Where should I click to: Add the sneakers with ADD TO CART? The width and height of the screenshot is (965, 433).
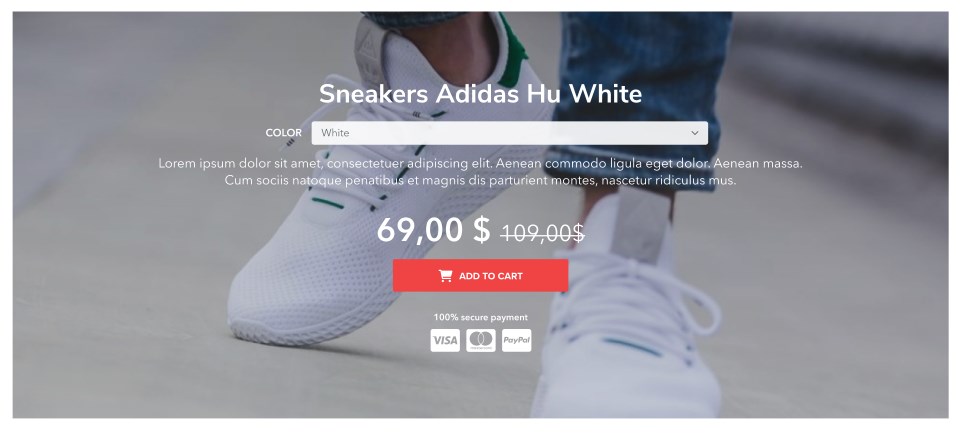[x=481, y=276]
